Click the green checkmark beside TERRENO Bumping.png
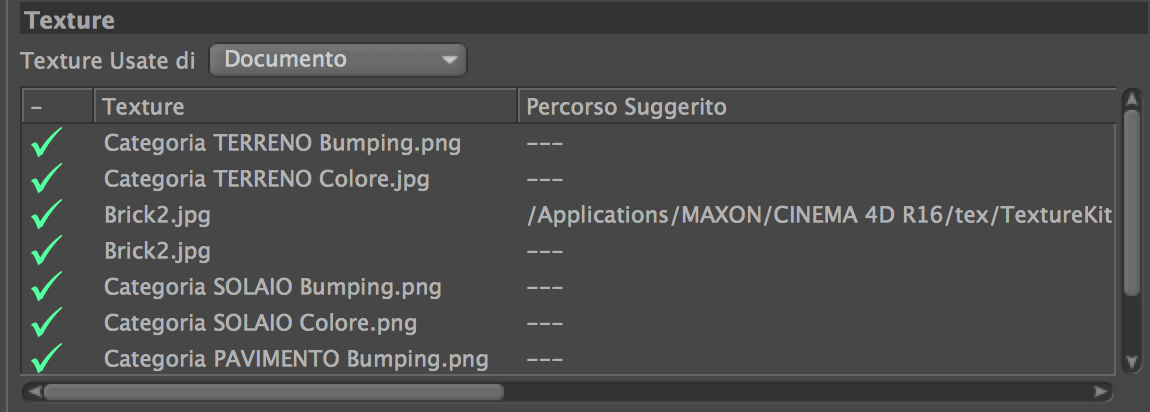1150x412 pixels. pyautogui.click(x=47, y=144)
